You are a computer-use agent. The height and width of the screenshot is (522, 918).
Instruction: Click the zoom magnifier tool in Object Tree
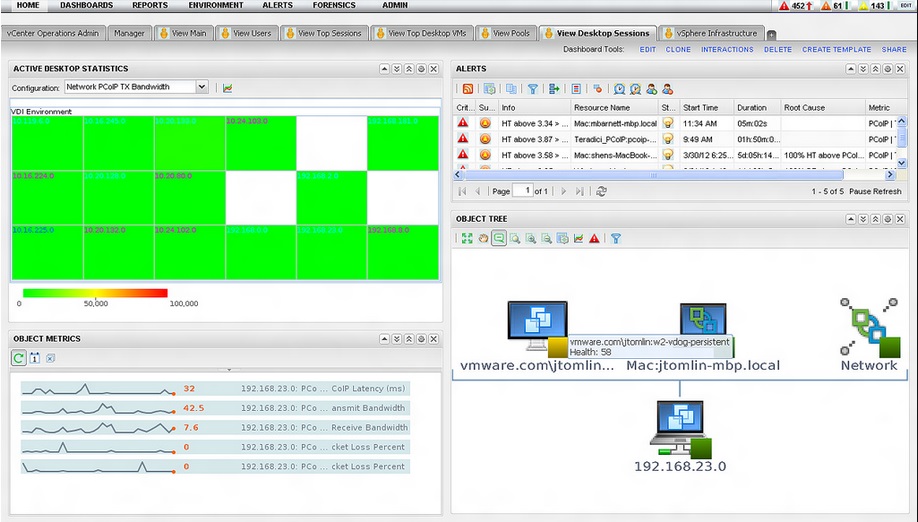tap(515, 238)
